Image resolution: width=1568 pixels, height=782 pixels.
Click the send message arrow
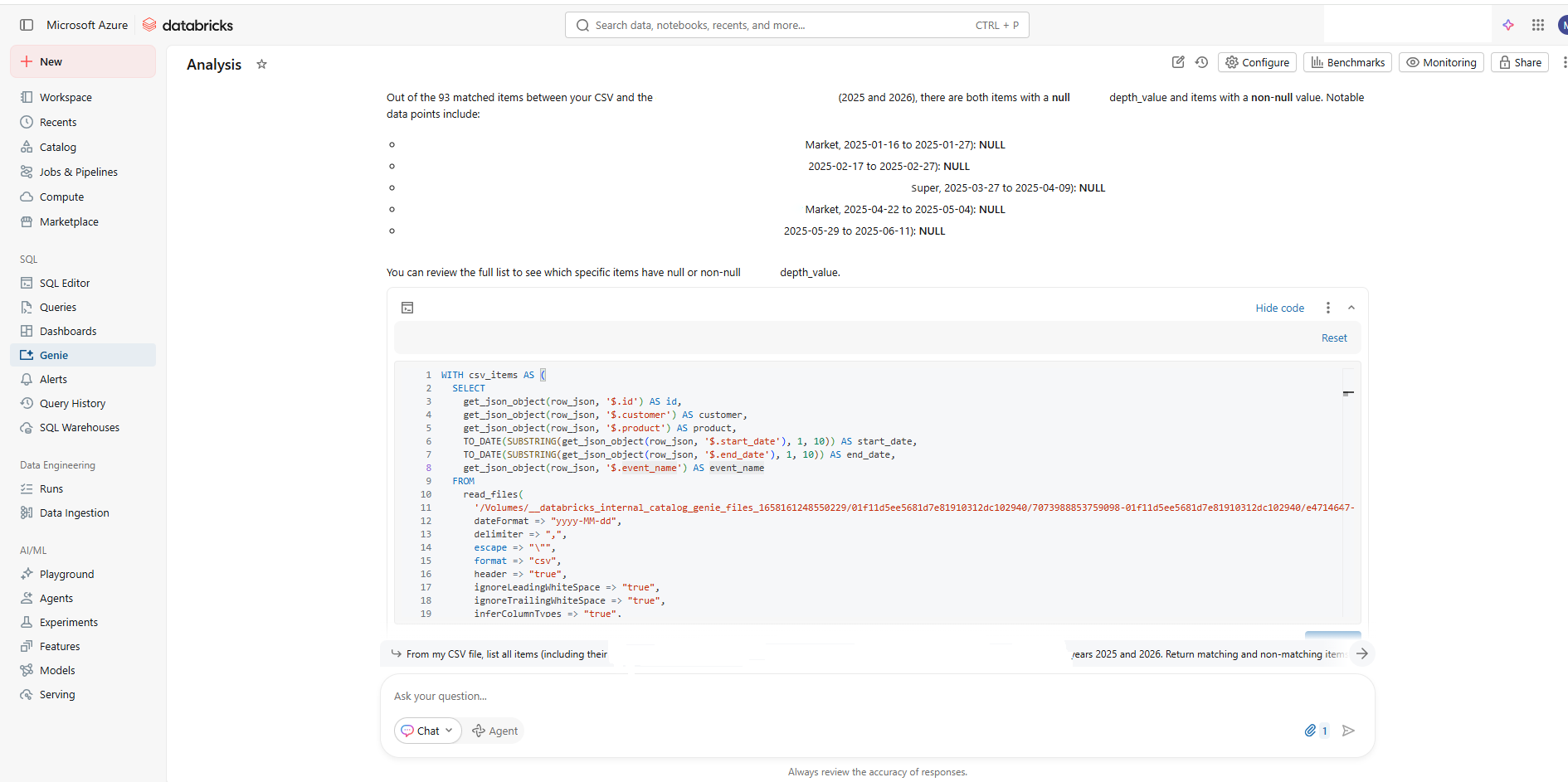coord(1348,731)
